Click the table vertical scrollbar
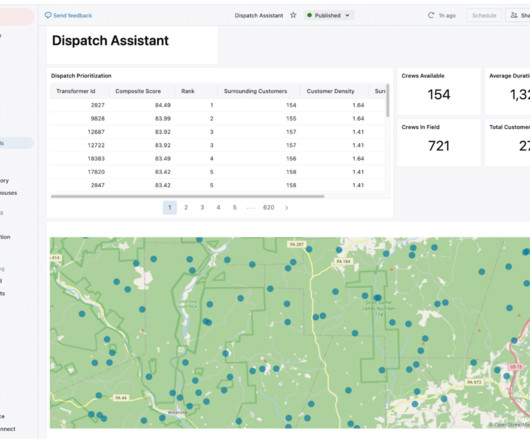This screenshot has width=530, height=442. [388, 100]
